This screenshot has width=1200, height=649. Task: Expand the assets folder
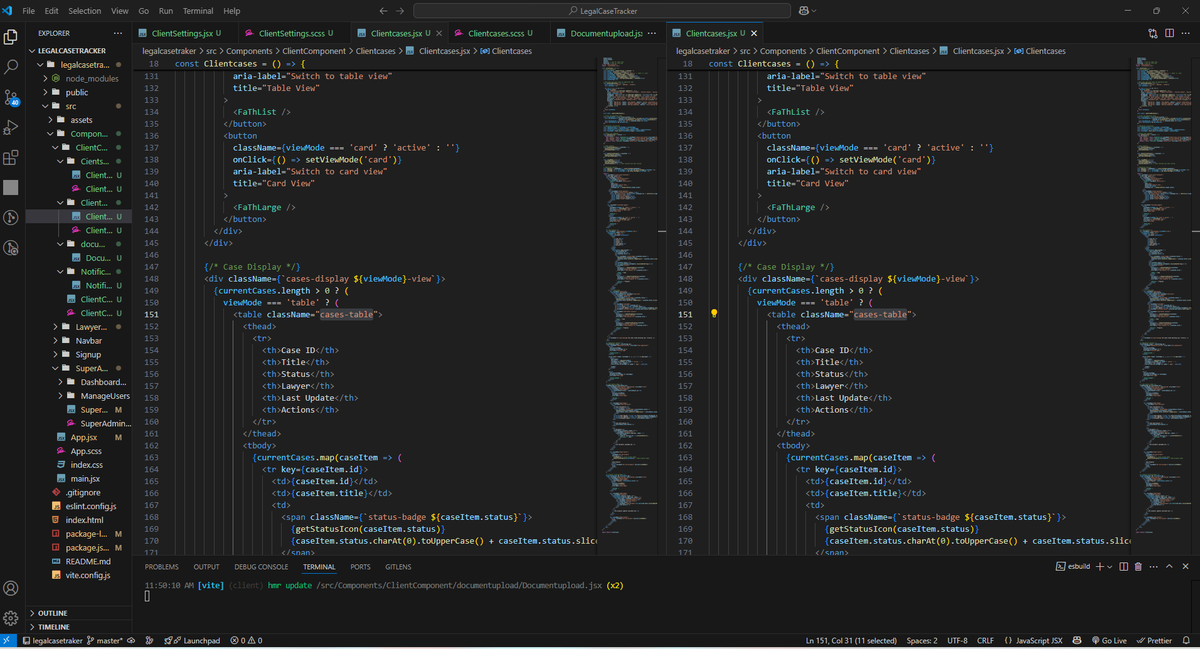tap(81, 119)
